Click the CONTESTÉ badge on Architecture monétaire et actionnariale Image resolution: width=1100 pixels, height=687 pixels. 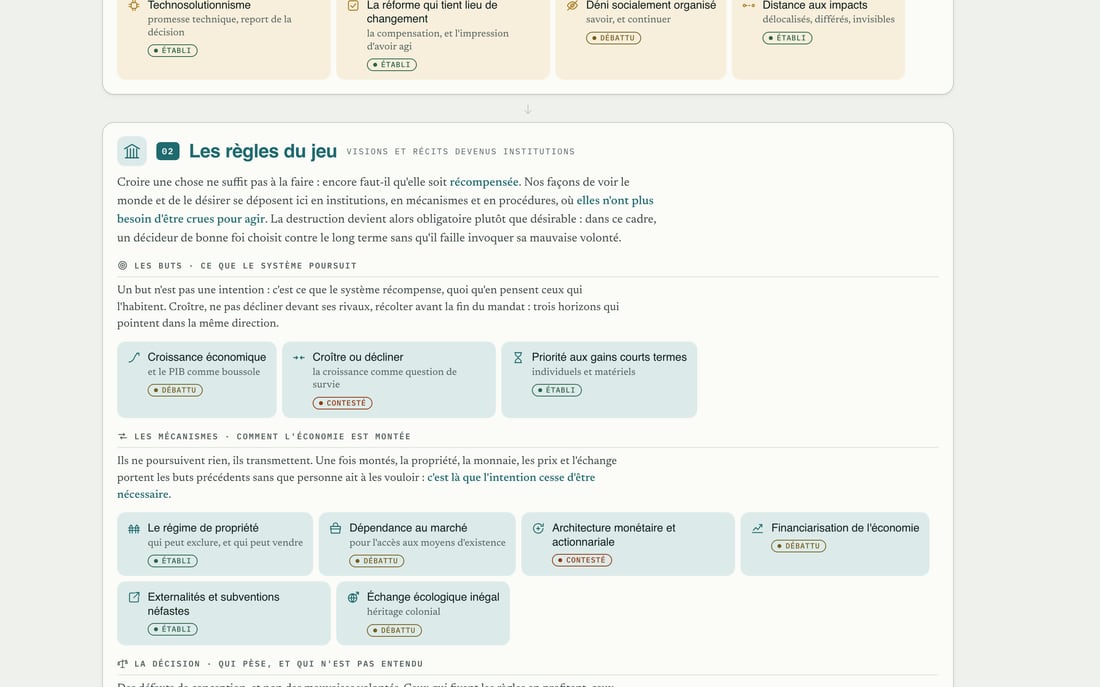click(x=582, y=561)
